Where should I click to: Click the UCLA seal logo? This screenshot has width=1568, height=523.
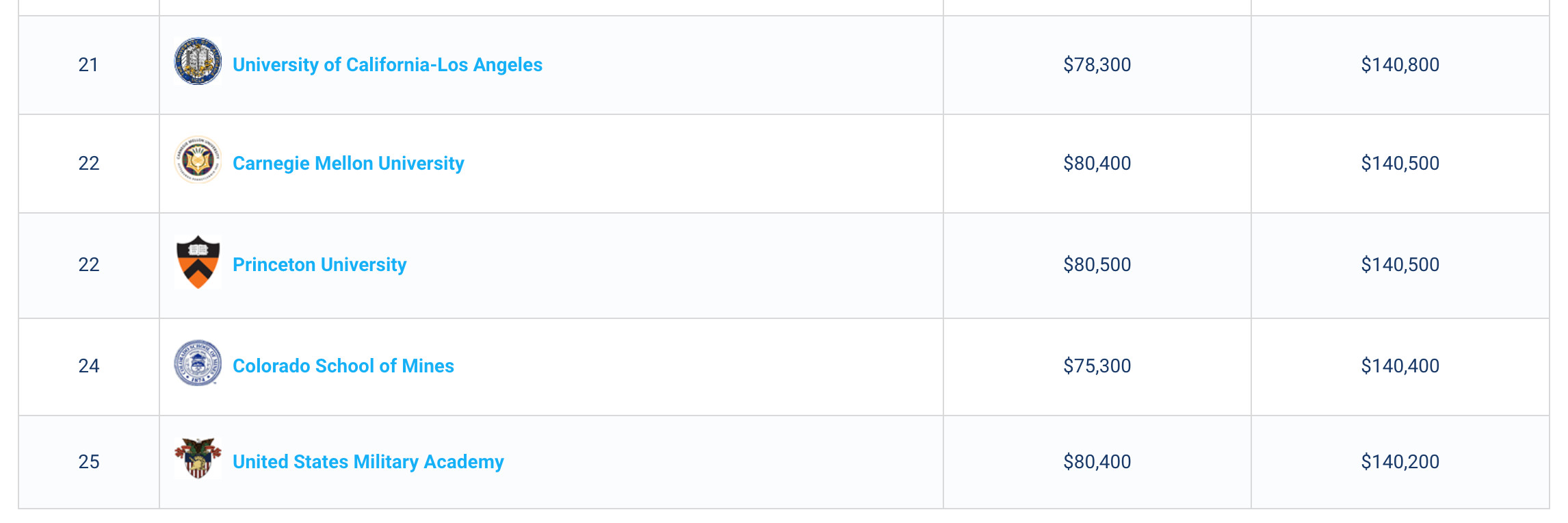[x=198, y=62]
